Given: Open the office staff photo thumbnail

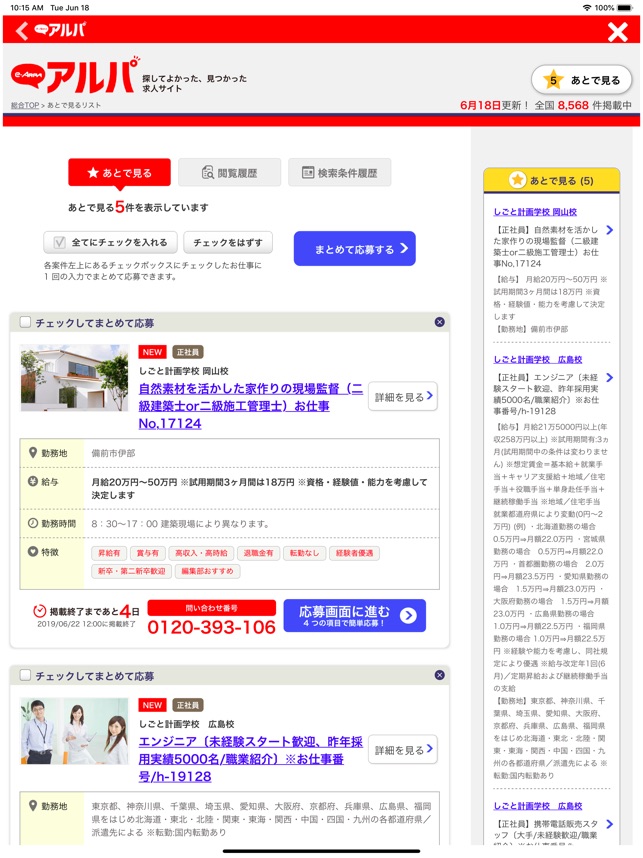Looking at the screenshot, I should coord(74,731).
